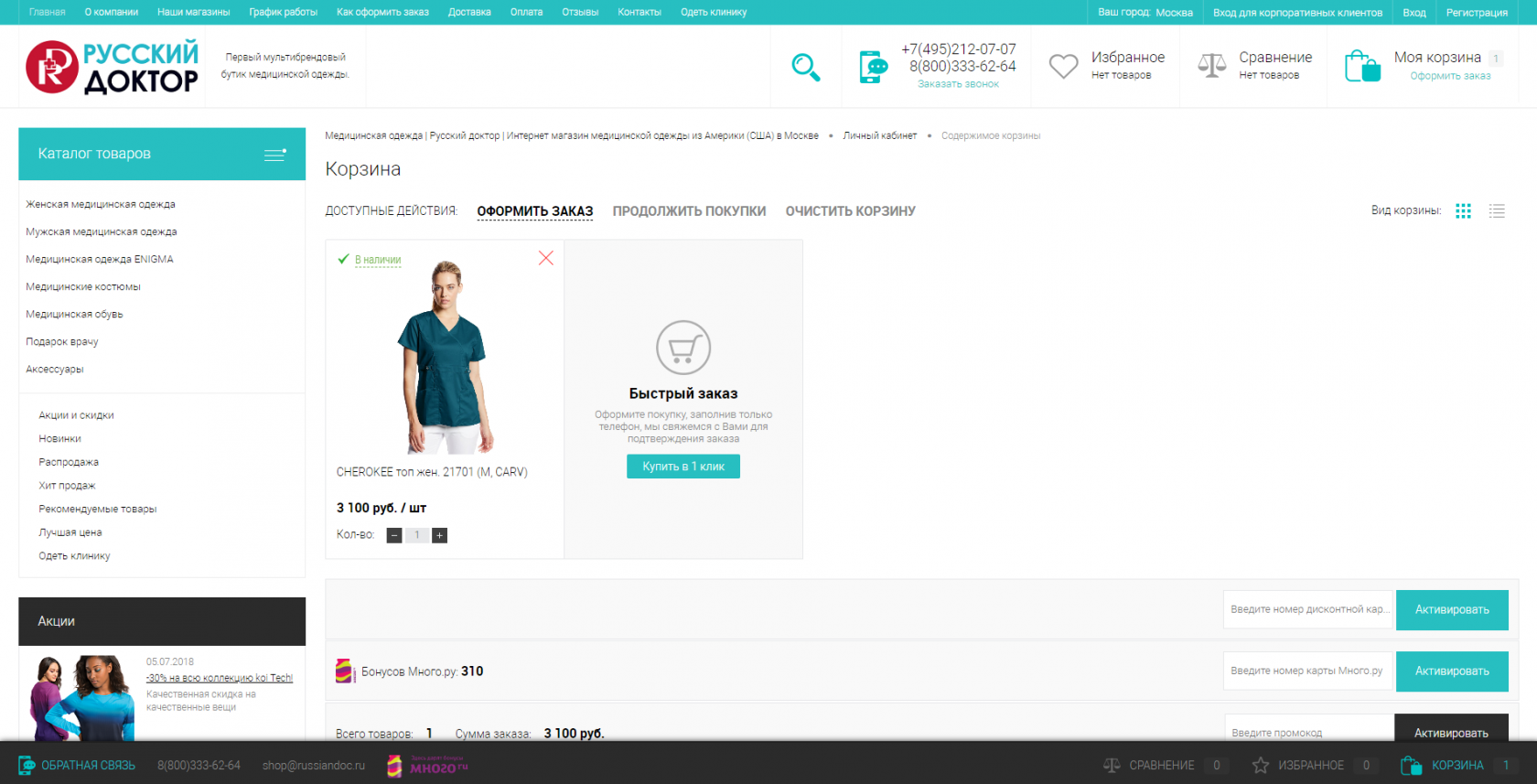Click the Mnogo.ru bonus logo icon
The height and width of the screenshot is (784, 1537).
click(x=345, y=671)
